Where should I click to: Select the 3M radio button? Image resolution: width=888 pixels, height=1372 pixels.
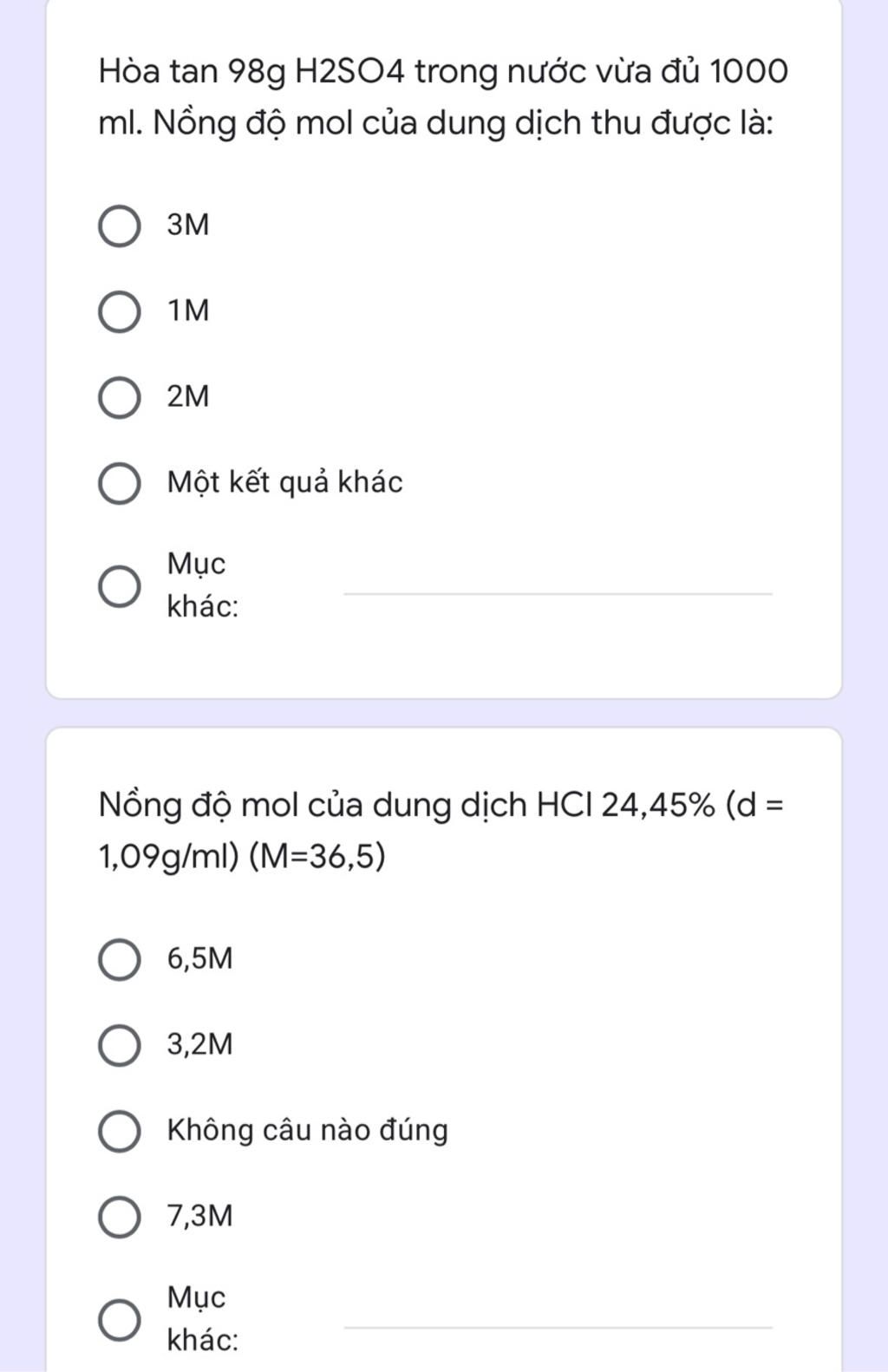120,226
